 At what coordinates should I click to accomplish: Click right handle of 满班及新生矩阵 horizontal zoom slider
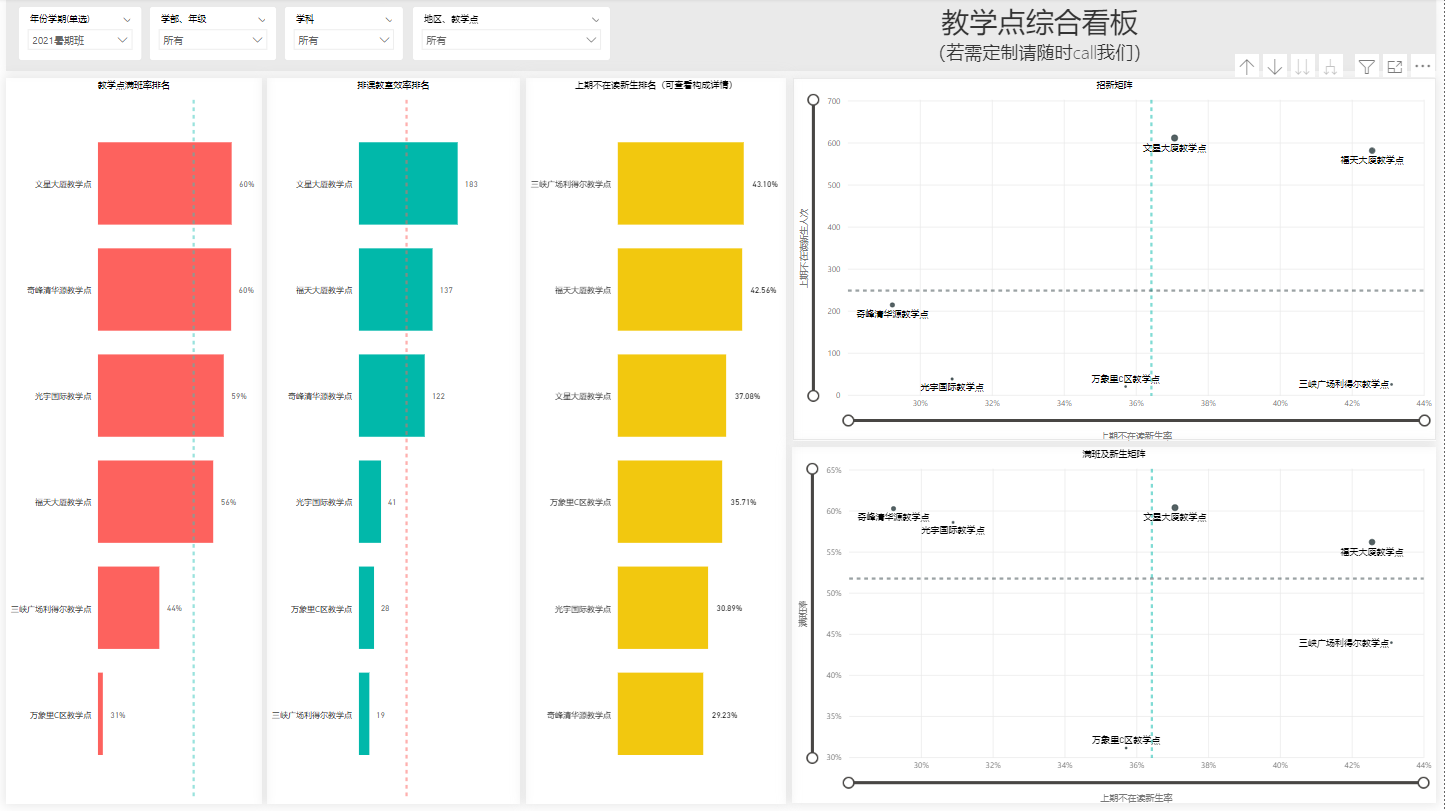point(1425,782)
